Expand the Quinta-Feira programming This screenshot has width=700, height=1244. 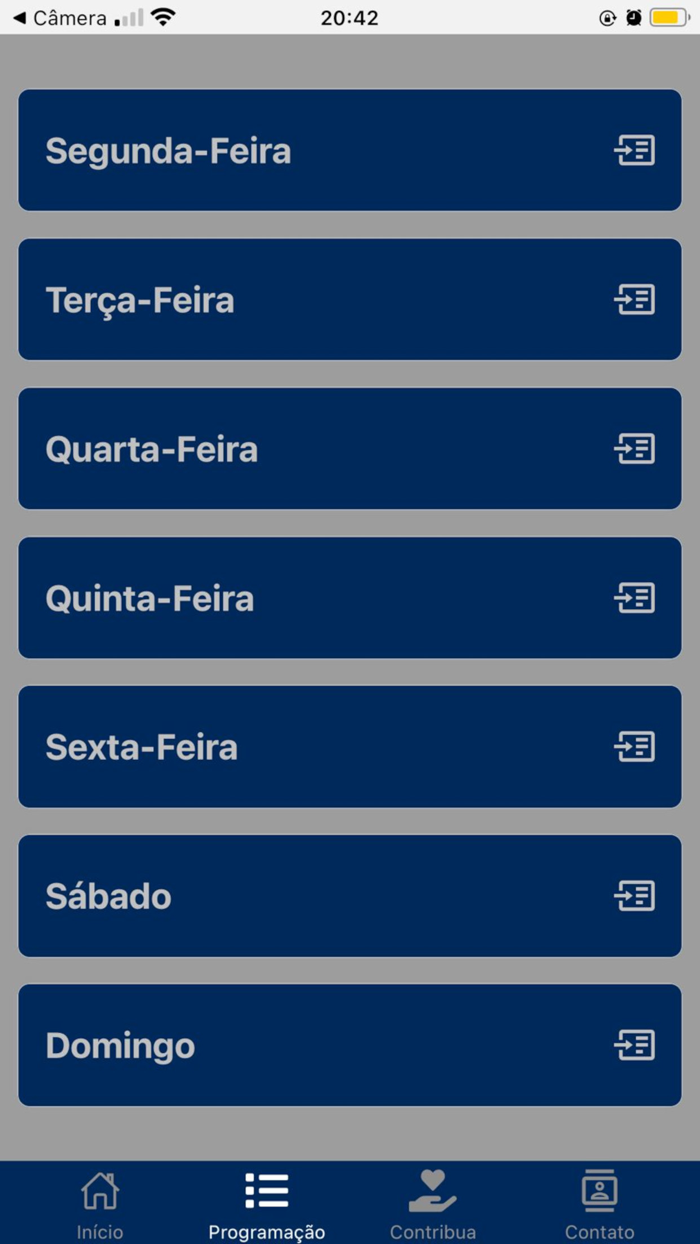349,597
